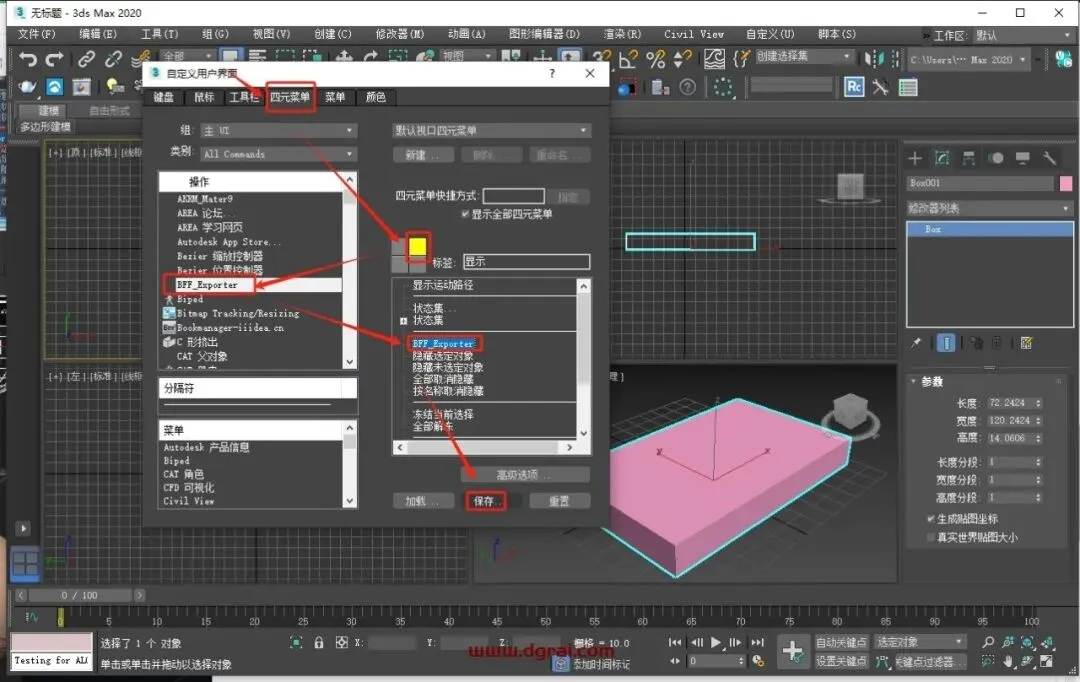Screen dimensions: 1080x682
Task: Open the 类别 All Commands dropdown
Action: point(279,154)
